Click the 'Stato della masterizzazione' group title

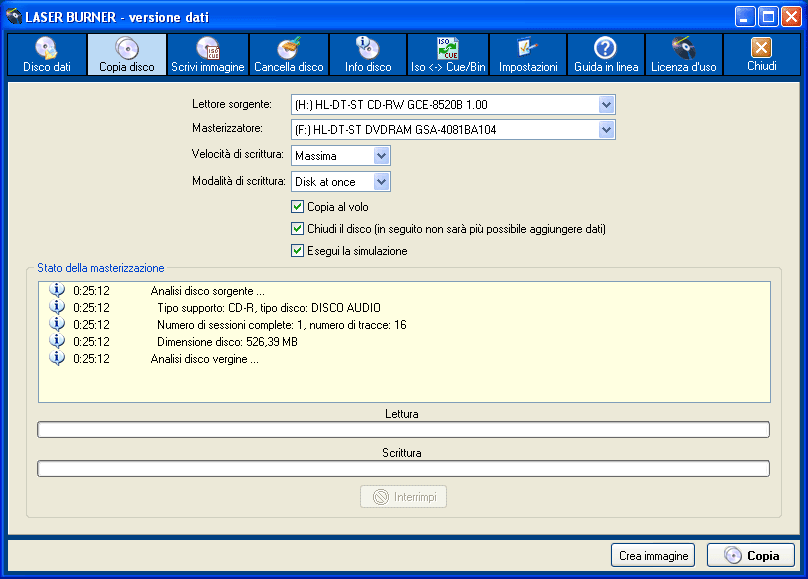coord(100,268)
